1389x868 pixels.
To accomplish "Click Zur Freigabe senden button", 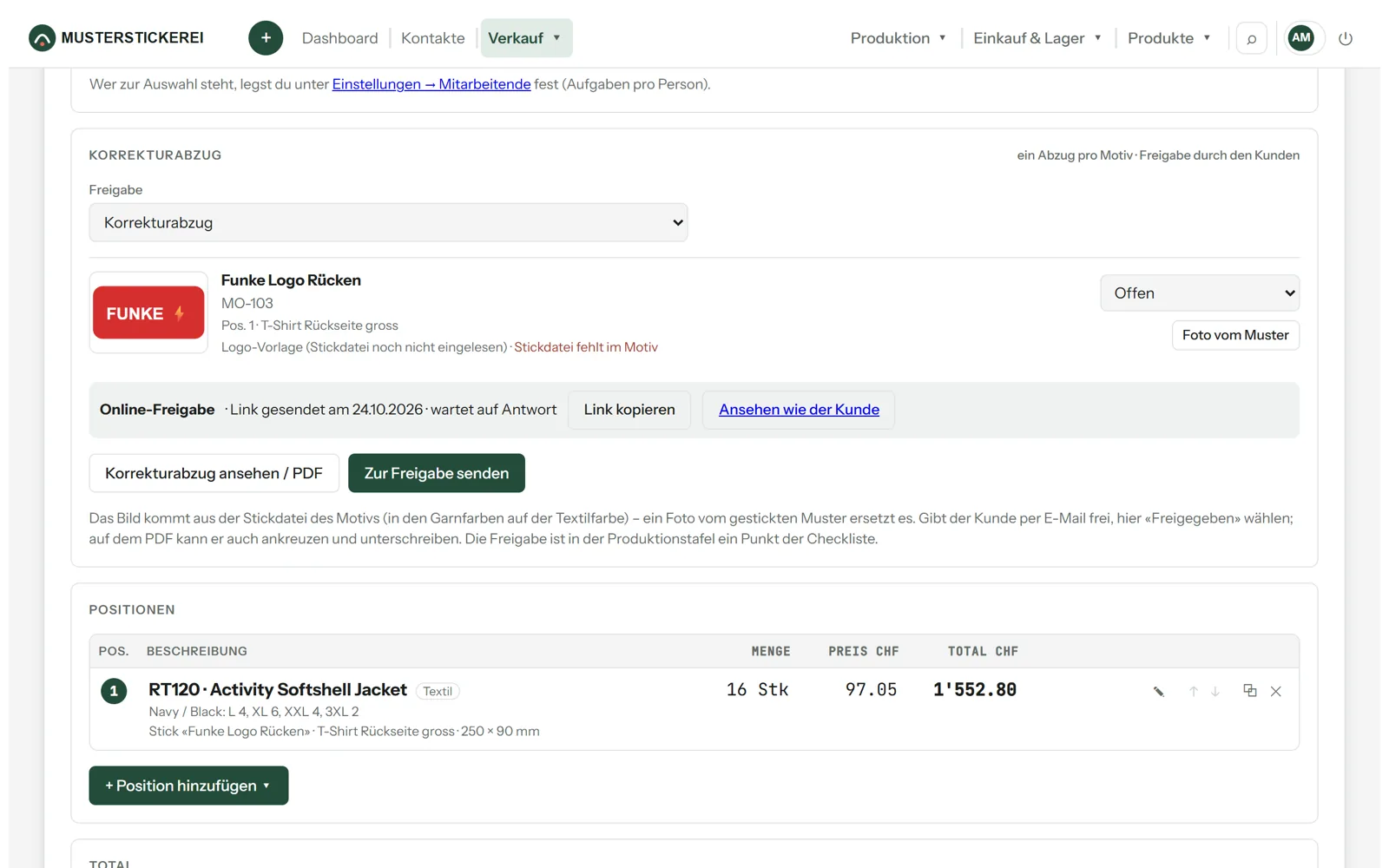I will [437, 473].
